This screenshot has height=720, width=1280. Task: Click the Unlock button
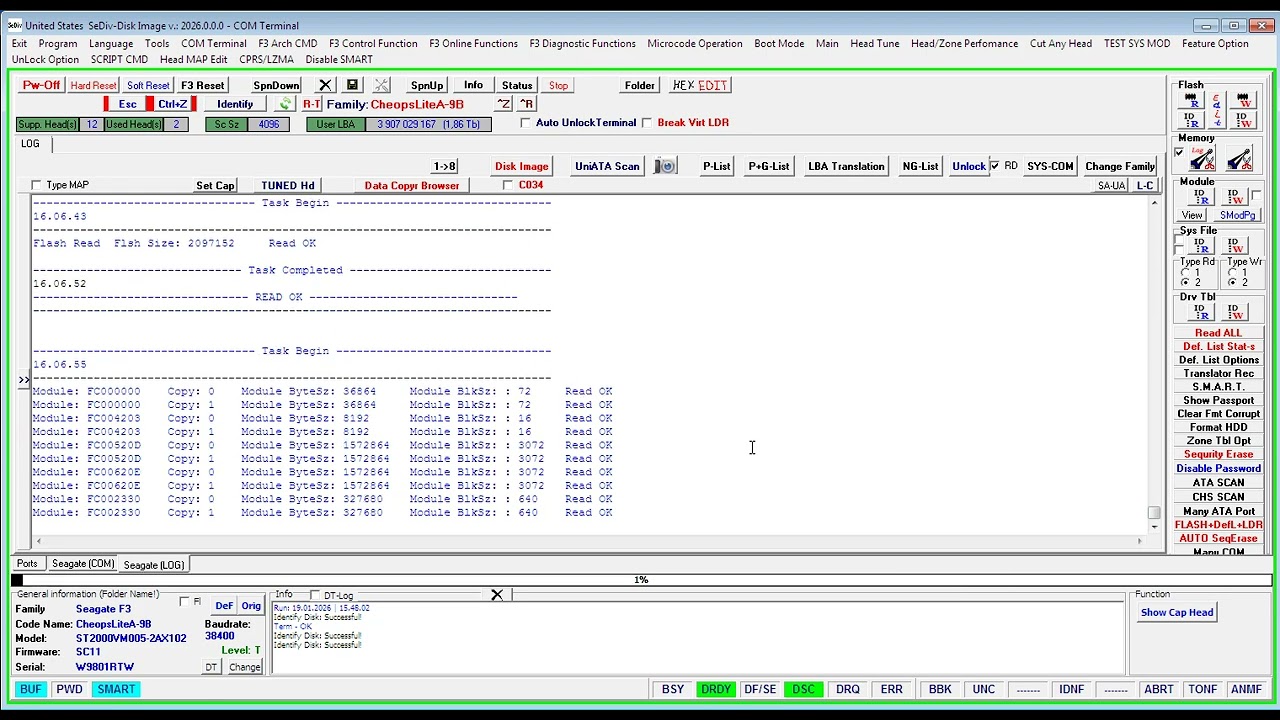[968, 166]
